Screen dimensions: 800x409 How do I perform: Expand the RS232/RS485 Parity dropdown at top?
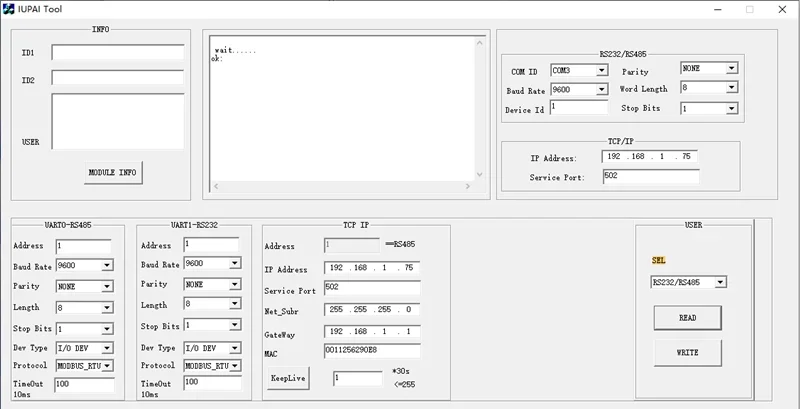(709, 68)
